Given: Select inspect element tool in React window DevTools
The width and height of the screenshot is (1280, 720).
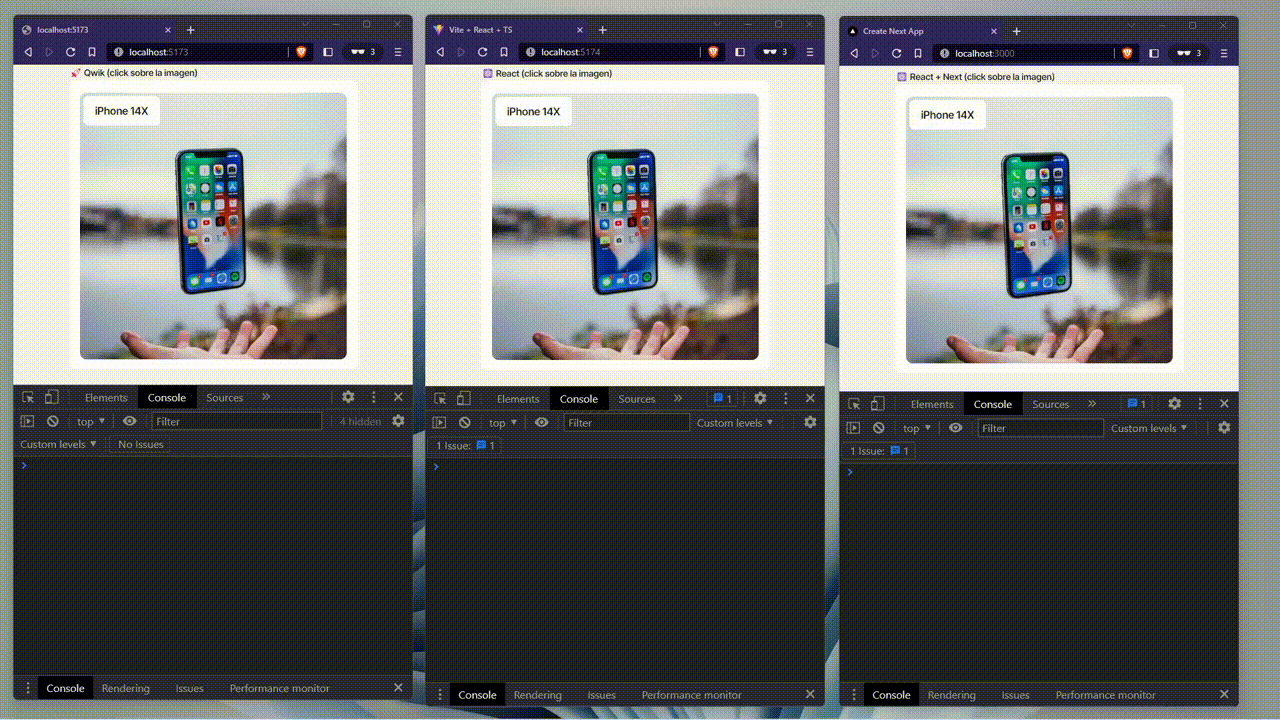Looking at the screenshot, I should (x=440, y=398).
